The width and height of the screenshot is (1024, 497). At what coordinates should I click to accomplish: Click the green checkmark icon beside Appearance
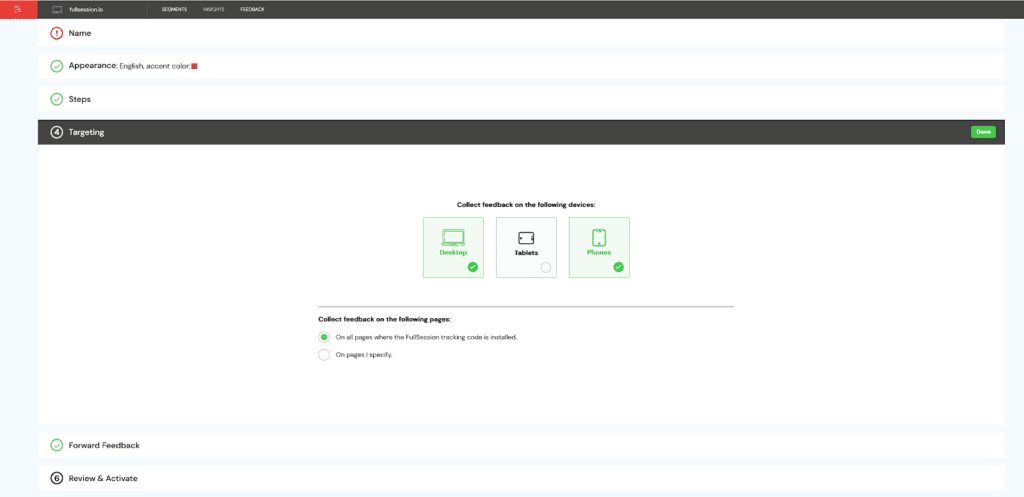click(57, 66)
